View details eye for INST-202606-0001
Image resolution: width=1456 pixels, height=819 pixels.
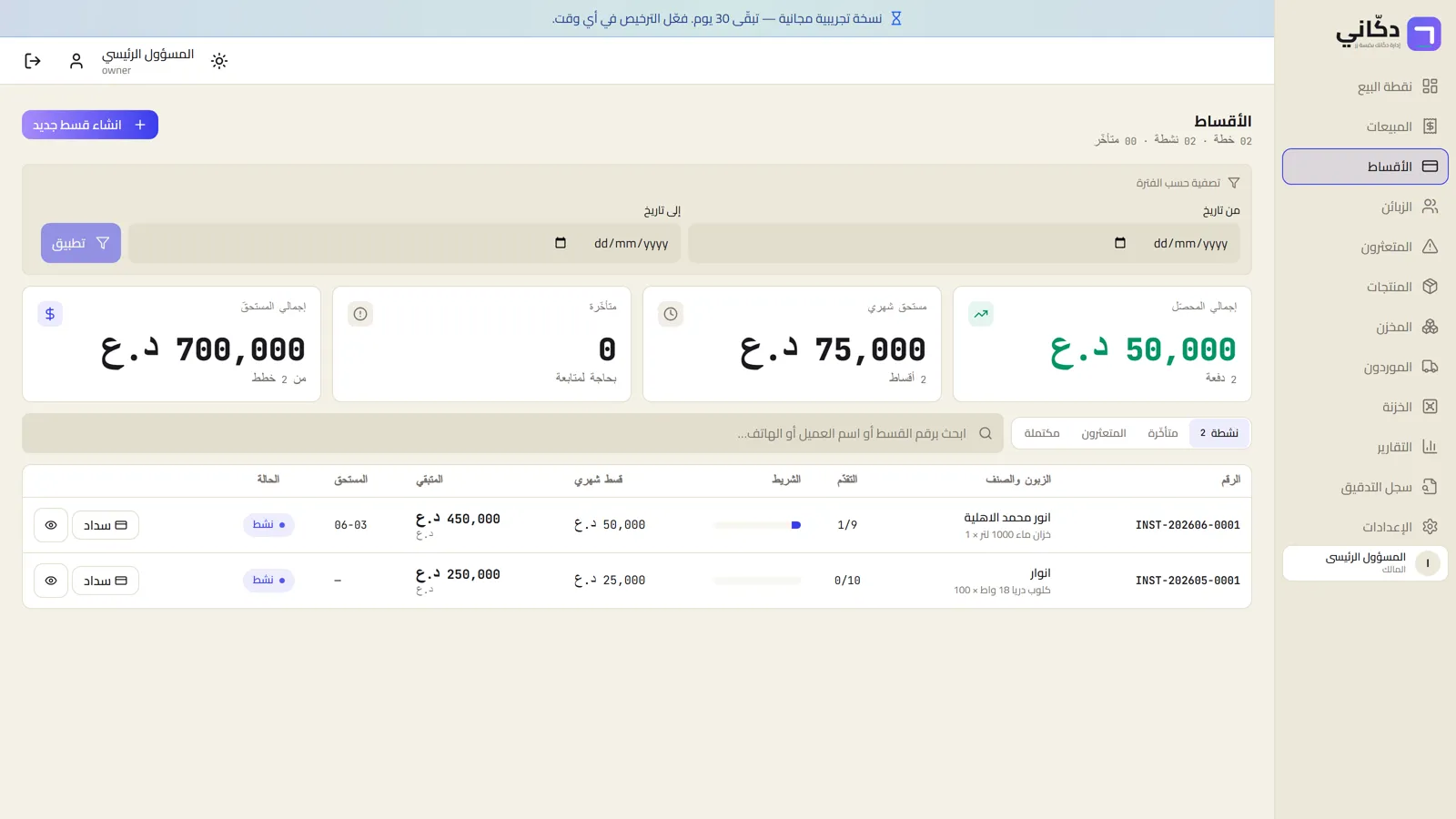51,525
